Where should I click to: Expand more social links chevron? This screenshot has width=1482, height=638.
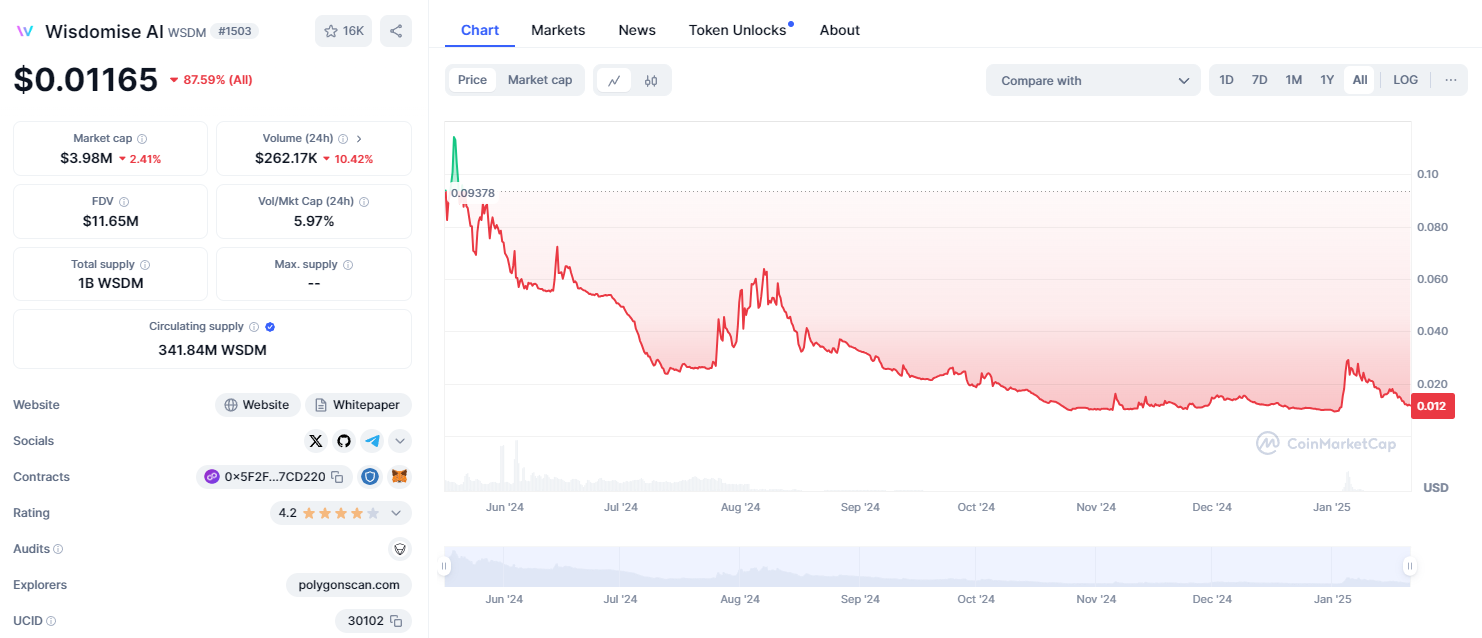point(400,441)
